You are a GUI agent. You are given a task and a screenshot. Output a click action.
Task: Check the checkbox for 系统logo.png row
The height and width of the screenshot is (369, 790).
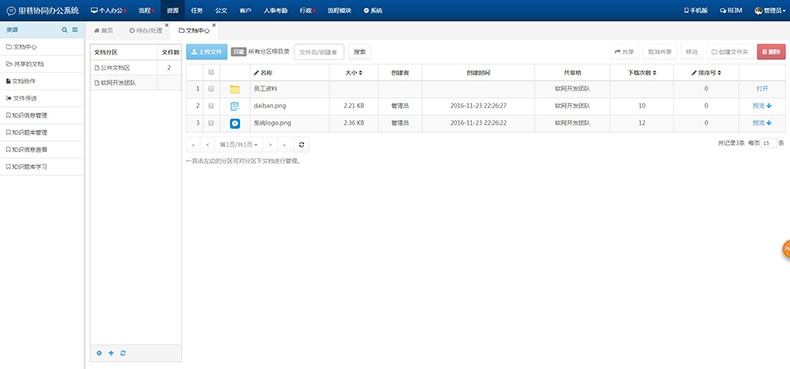pos(211,123)
